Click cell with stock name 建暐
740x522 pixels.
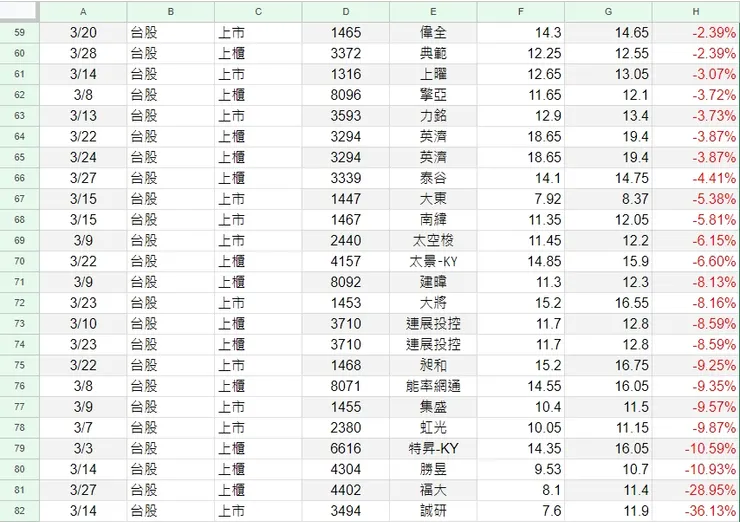[433, 282]
